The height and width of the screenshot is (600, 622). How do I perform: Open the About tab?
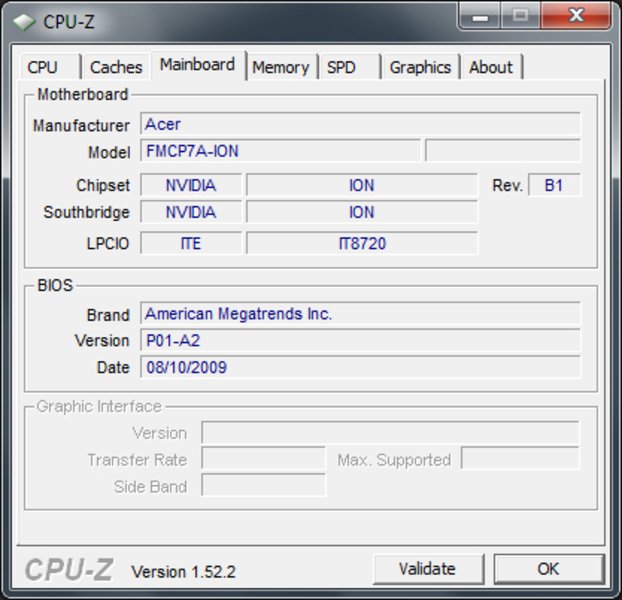[x=492, y=67]
